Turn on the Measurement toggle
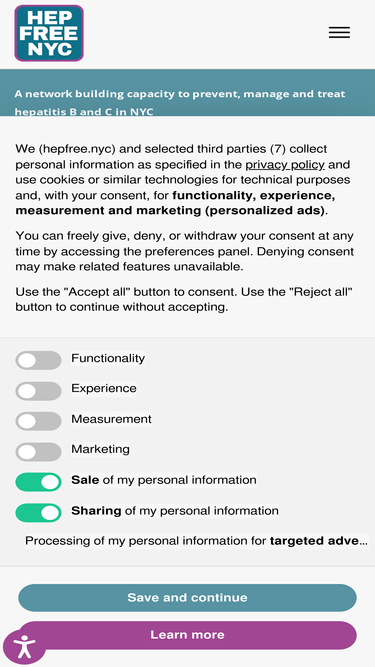Viewport: 375px width, 667px height. pos(38,421)
